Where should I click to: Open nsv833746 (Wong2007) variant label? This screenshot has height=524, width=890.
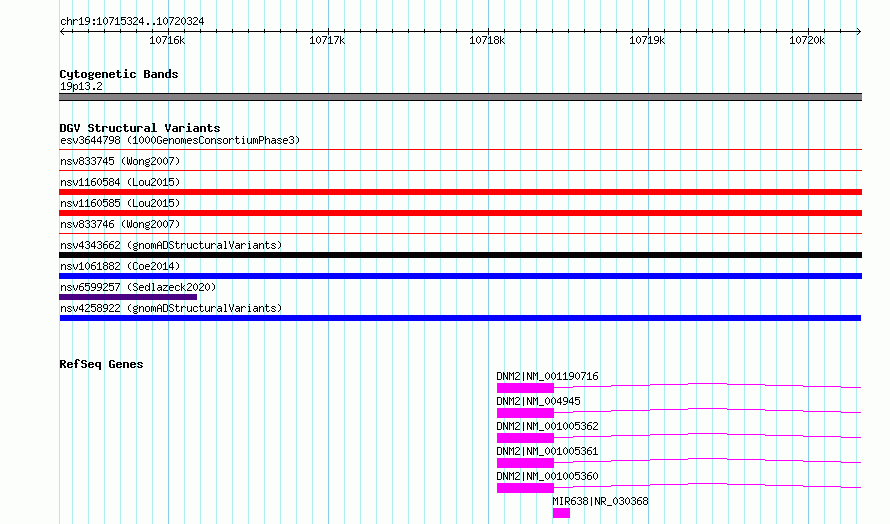[x=120, y=224]
